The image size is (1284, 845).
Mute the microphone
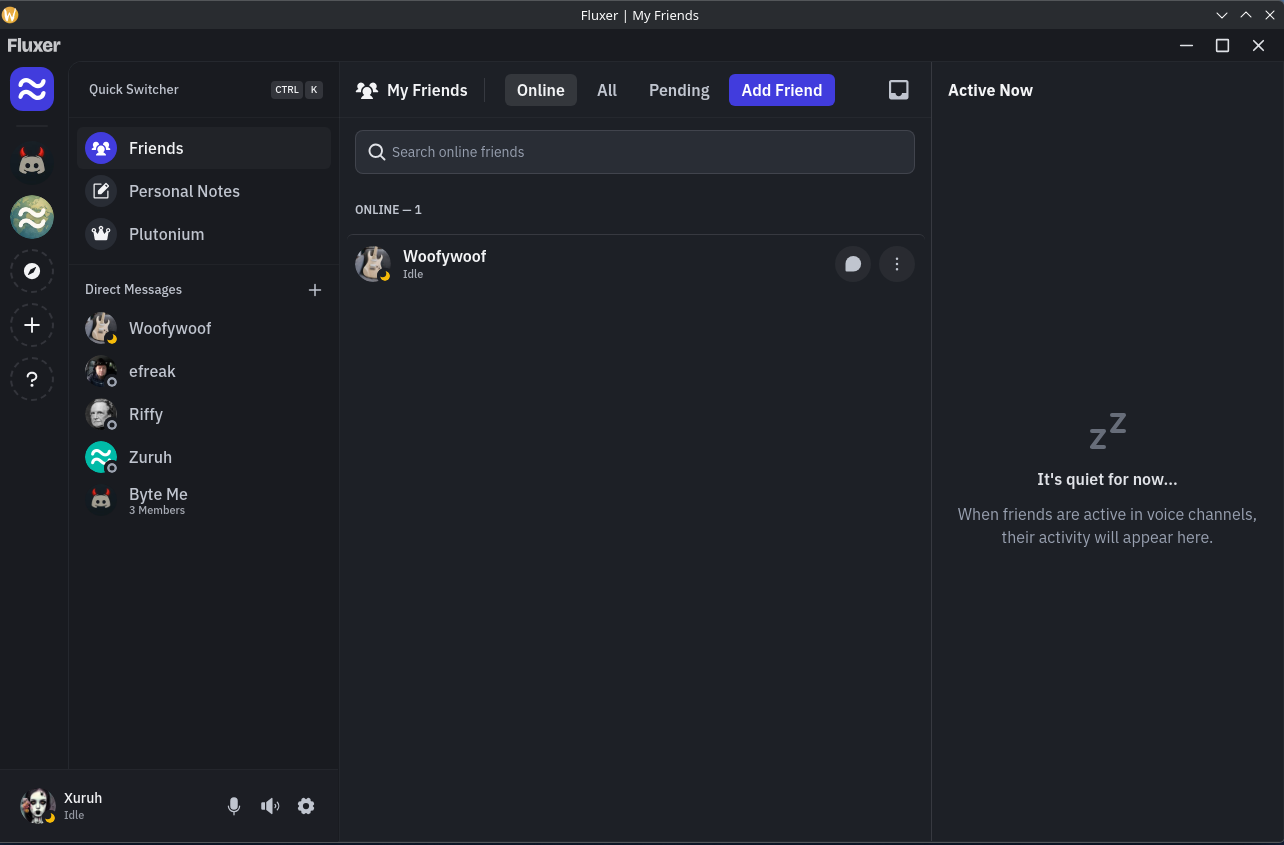234,806
